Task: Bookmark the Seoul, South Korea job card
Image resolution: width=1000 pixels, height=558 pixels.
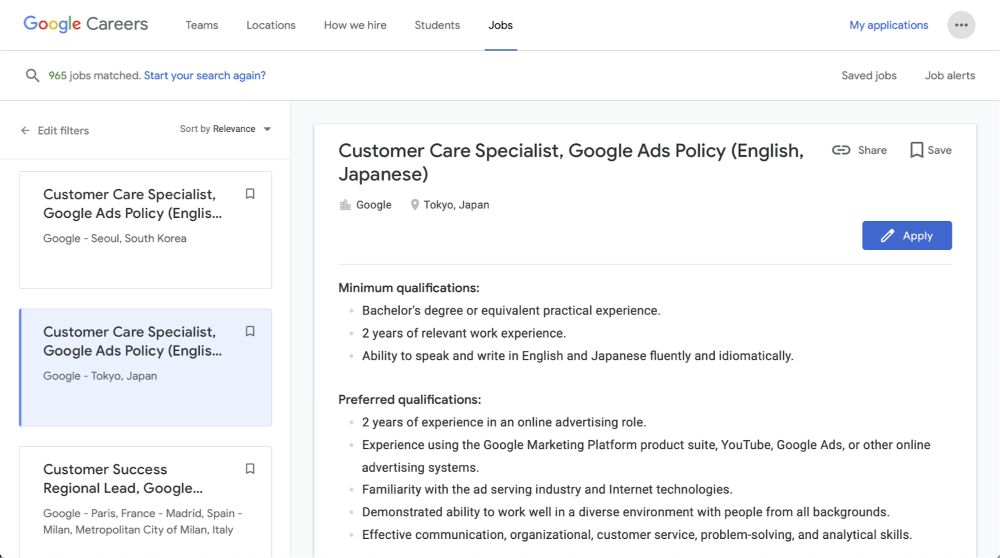Action: [250, 194]
